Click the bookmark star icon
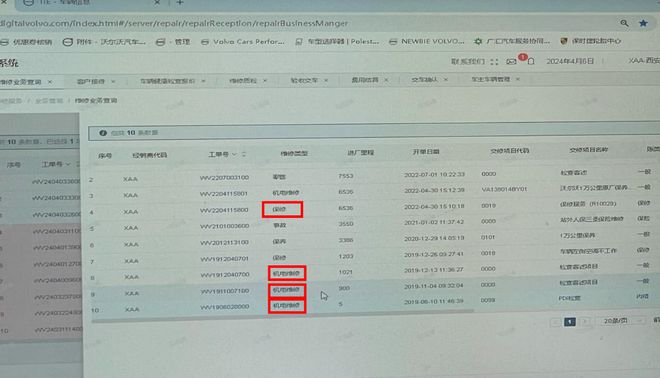The height and width of the screenshot is (378, 660). 643,23
